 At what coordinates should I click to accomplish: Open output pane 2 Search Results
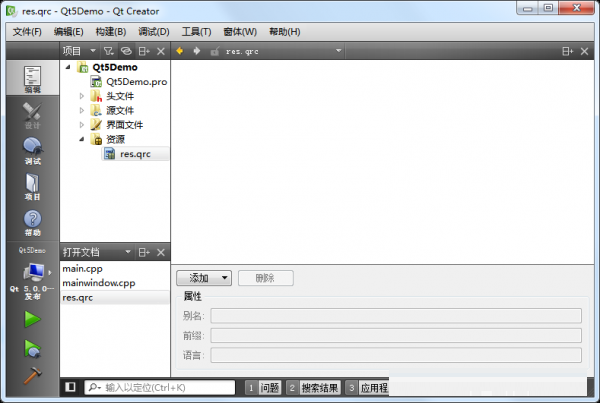[313, 388]
